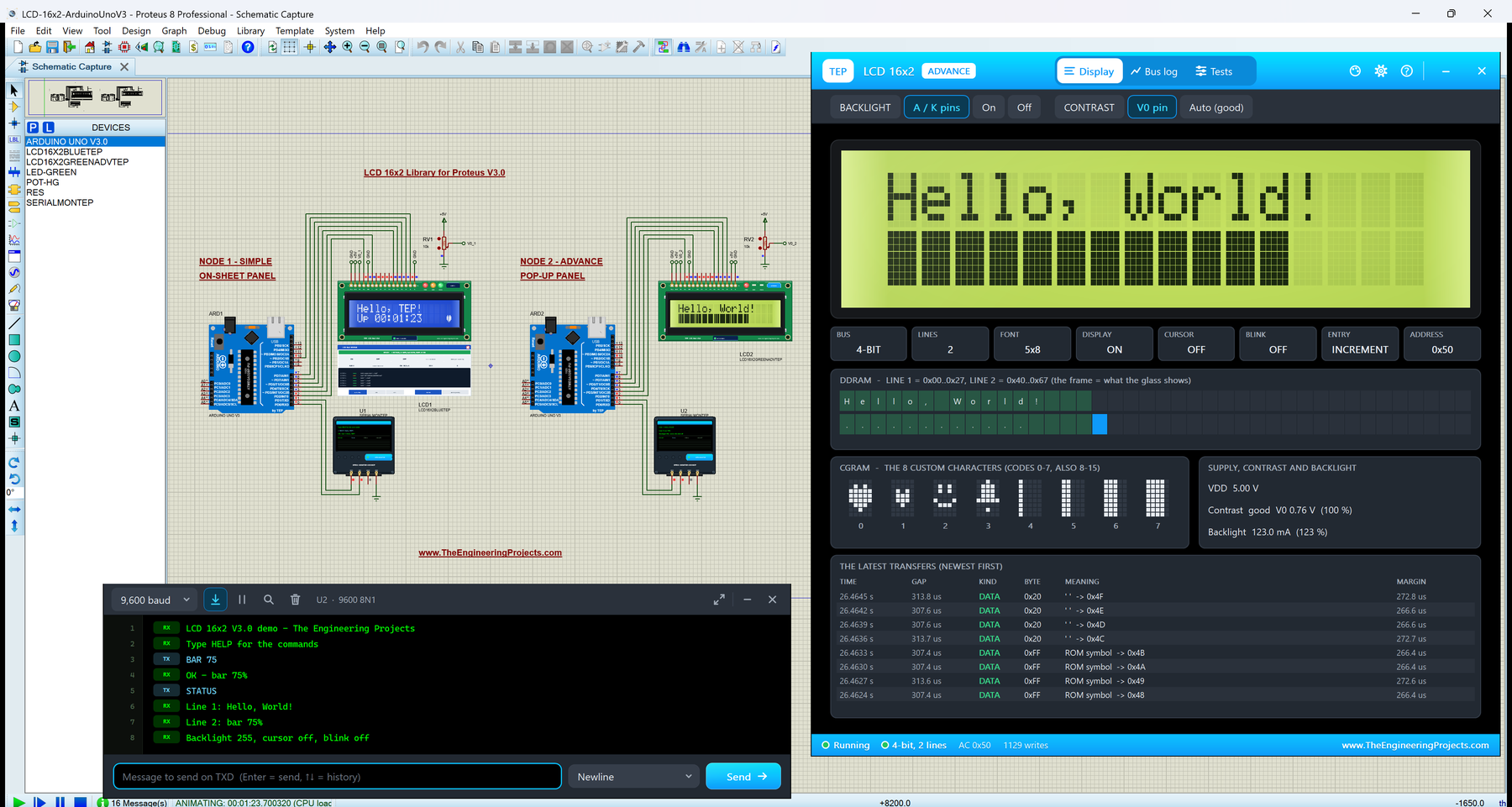Click the Send button in serial monitor
Viewport: 1512px width, 807px height.
[743, 777]
